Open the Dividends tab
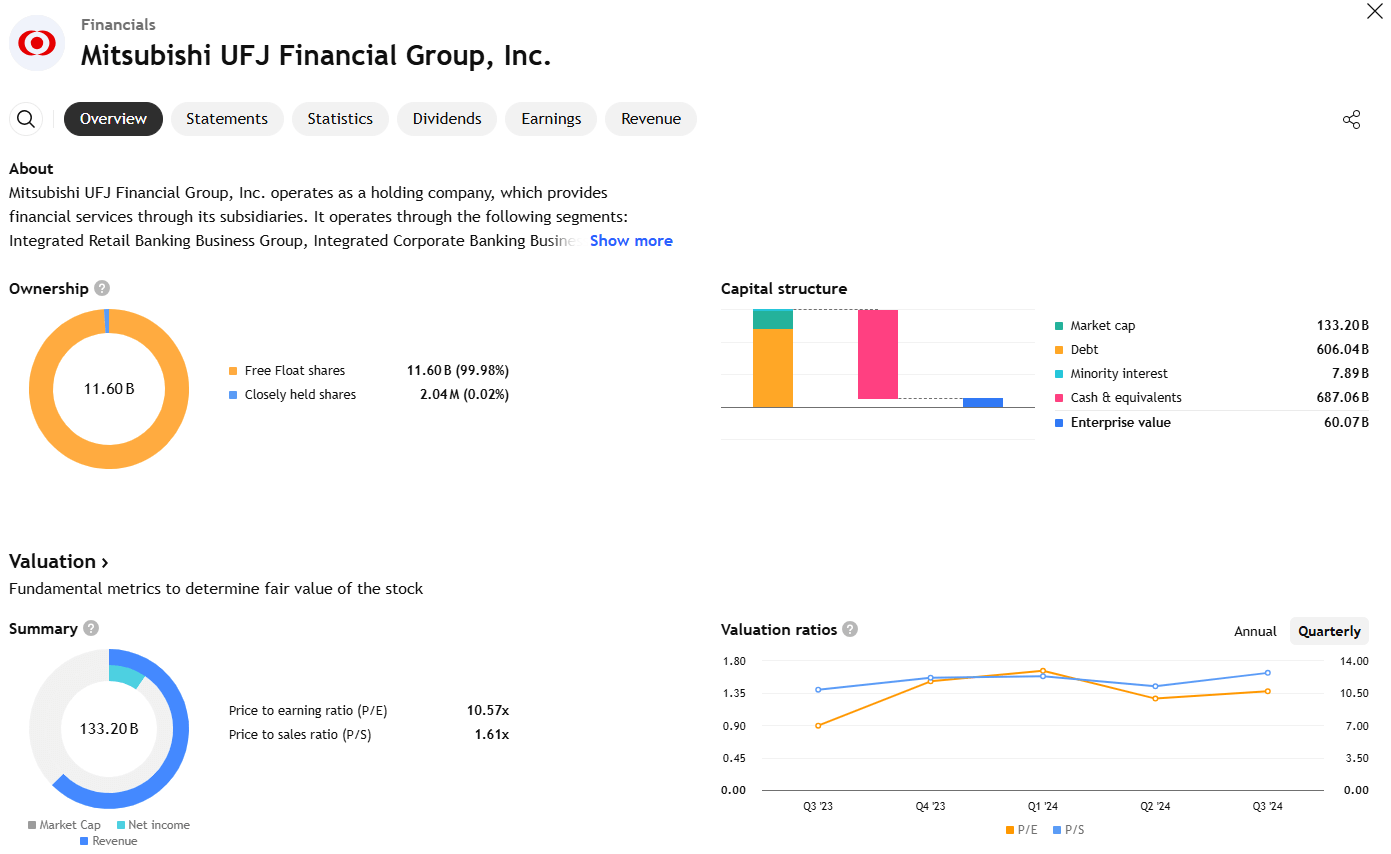Viewport: 1391px width, 854px height. click(447, 119)
